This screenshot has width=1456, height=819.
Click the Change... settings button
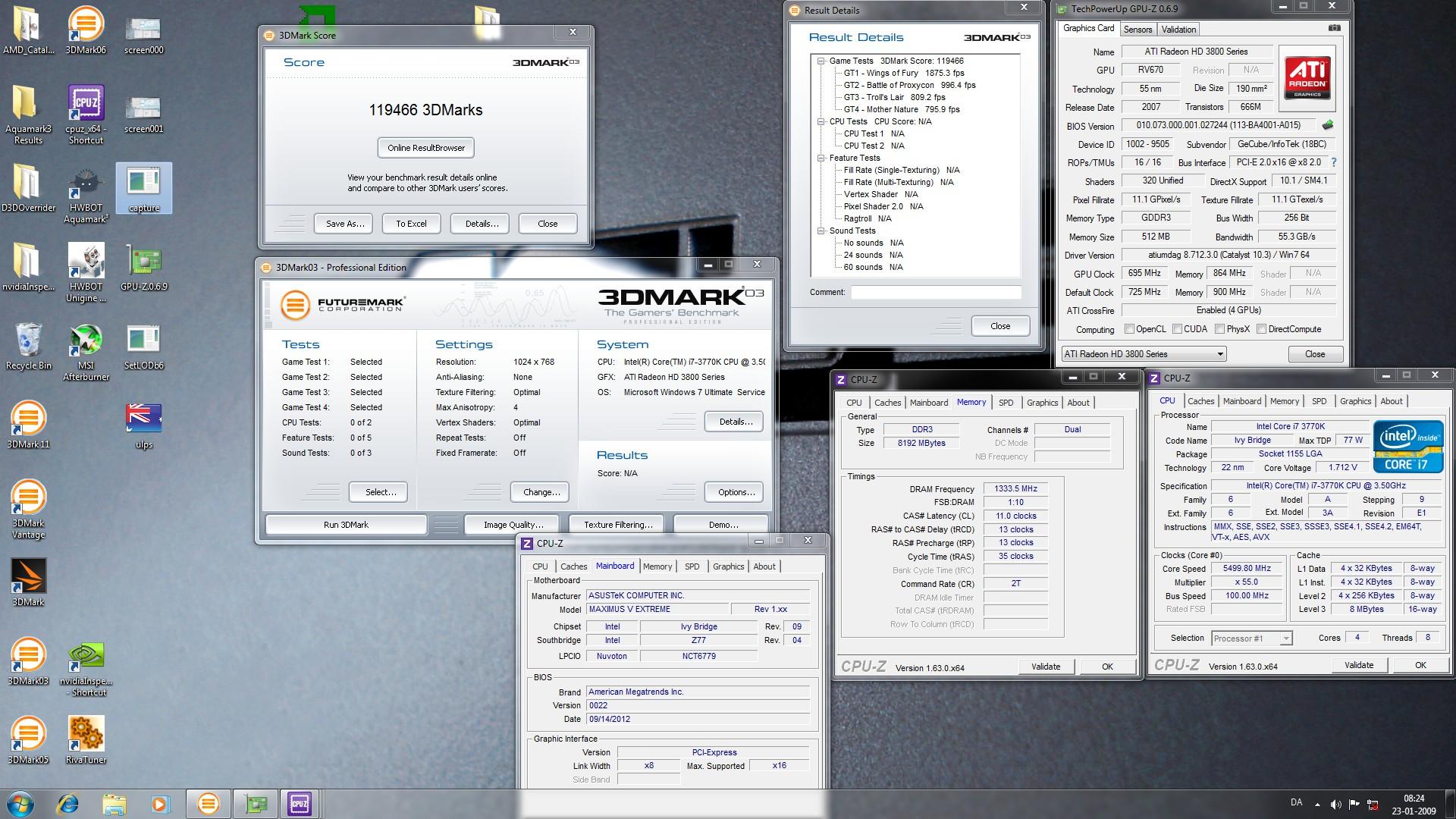pyautogui.click(x=541, y=492)
